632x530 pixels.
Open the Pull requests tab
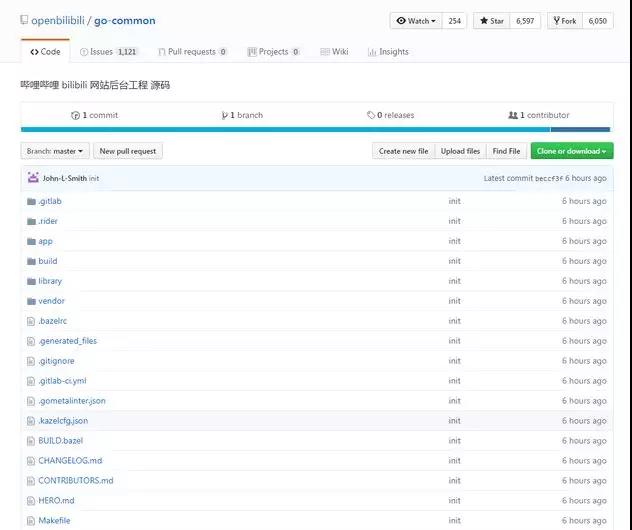193,52
